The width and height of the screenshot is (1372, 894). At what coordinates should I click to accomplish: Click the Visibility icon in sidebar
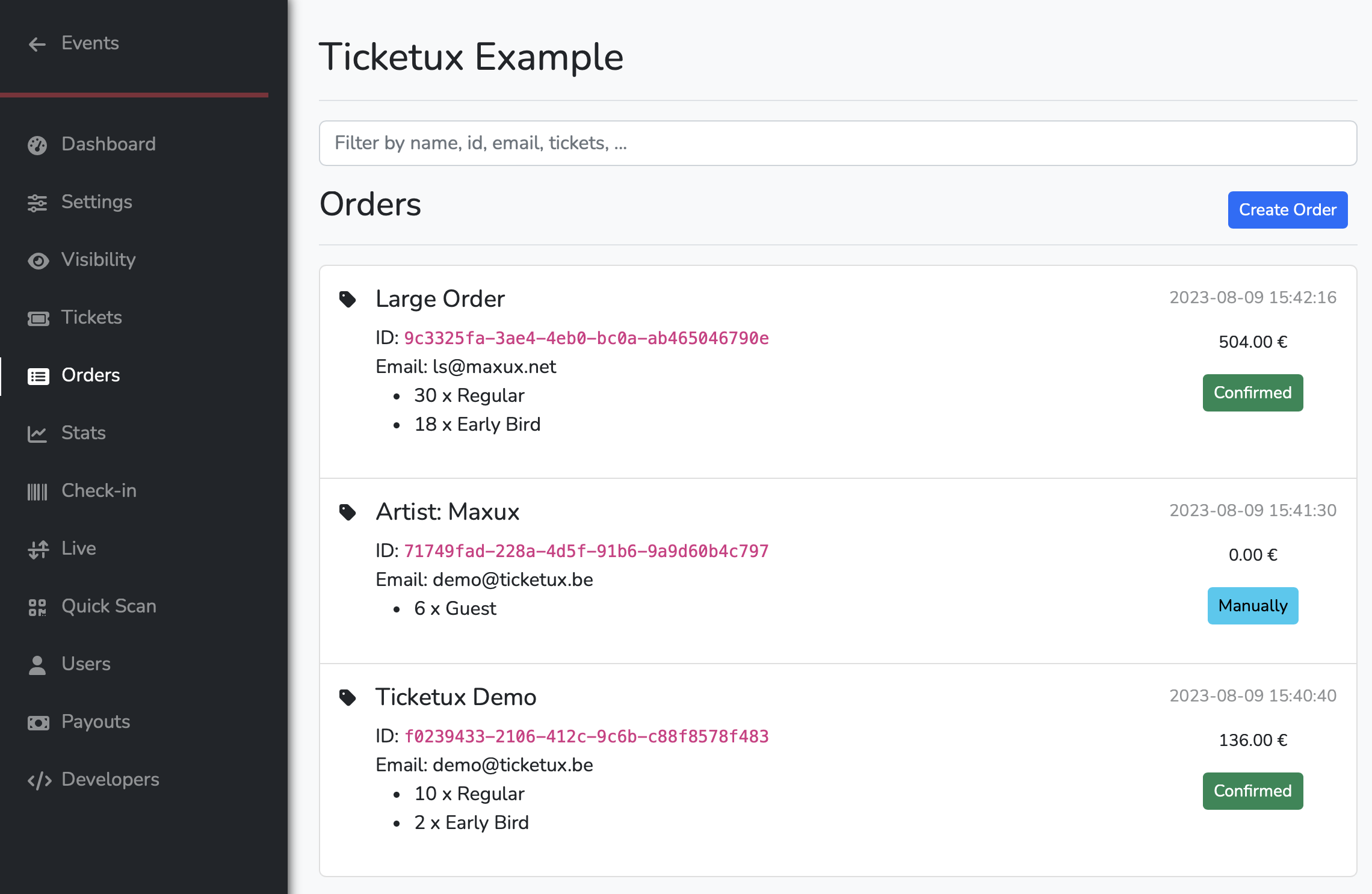37,259
